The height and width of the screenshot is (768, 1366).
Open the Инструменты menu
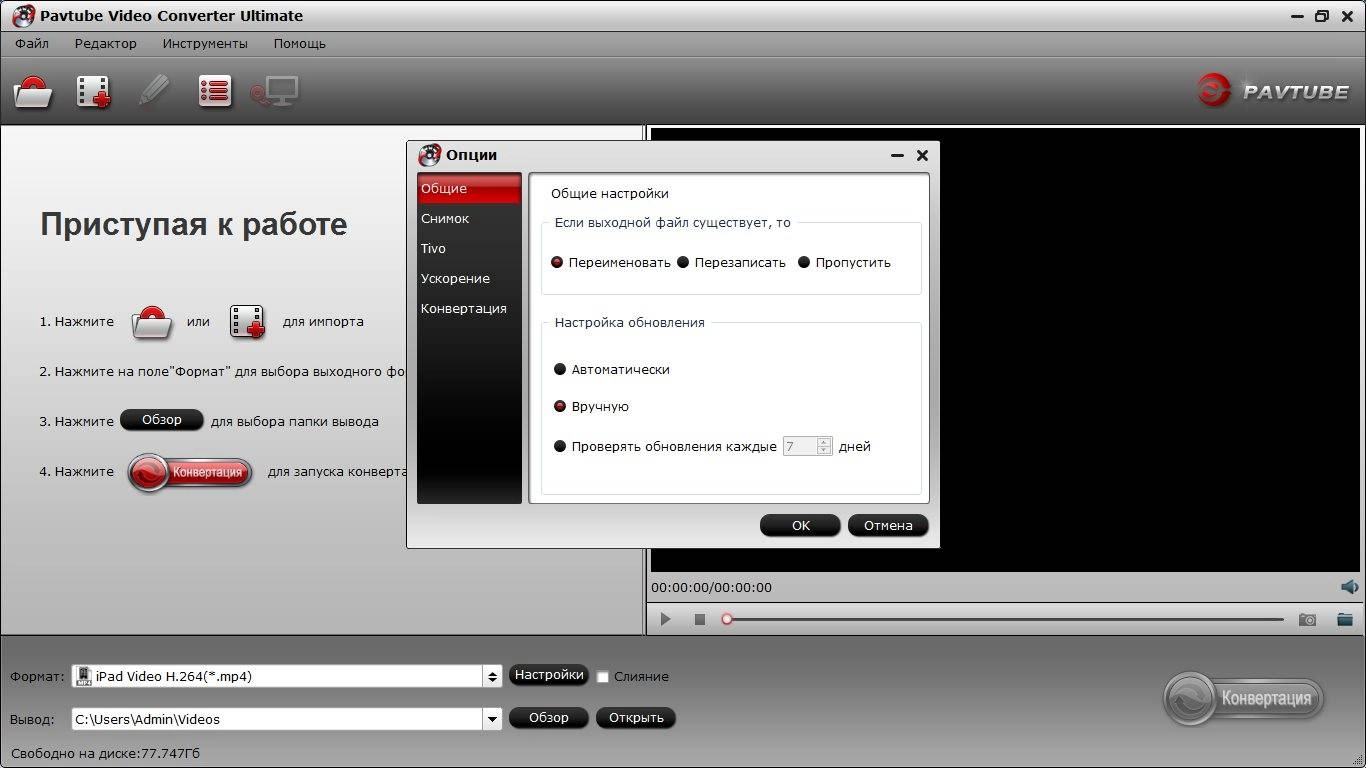pyautogui.click(x=205, y=43)
